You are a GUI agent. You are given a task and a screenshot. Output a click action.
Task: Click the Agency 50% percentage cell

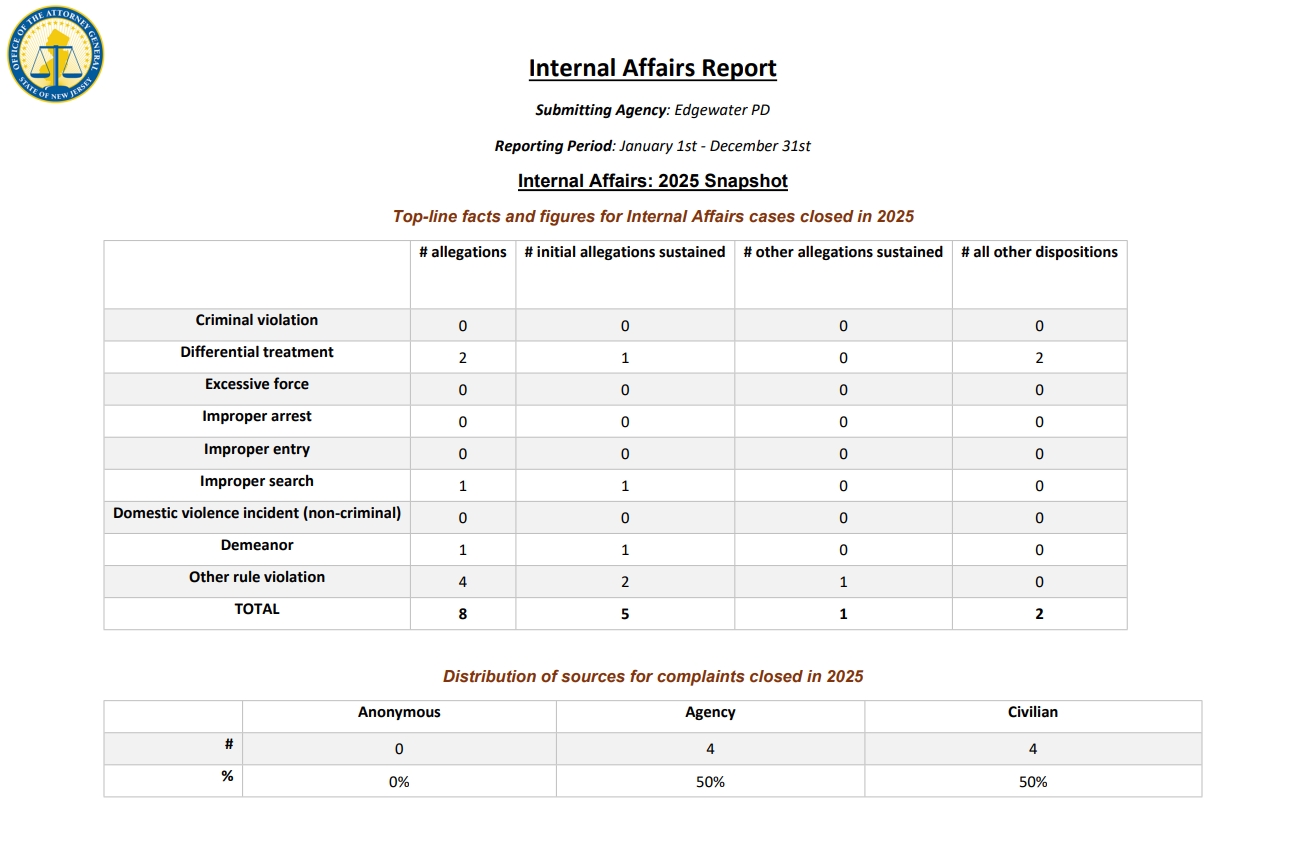click(710, 782)
